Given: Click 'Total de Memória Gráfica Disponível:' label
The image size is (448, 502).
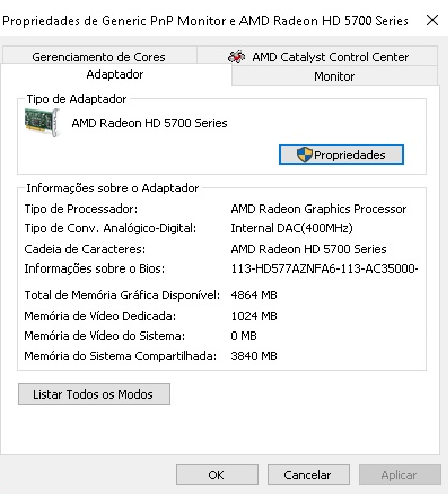Looking at the screenshot, I should pos(122,295).
